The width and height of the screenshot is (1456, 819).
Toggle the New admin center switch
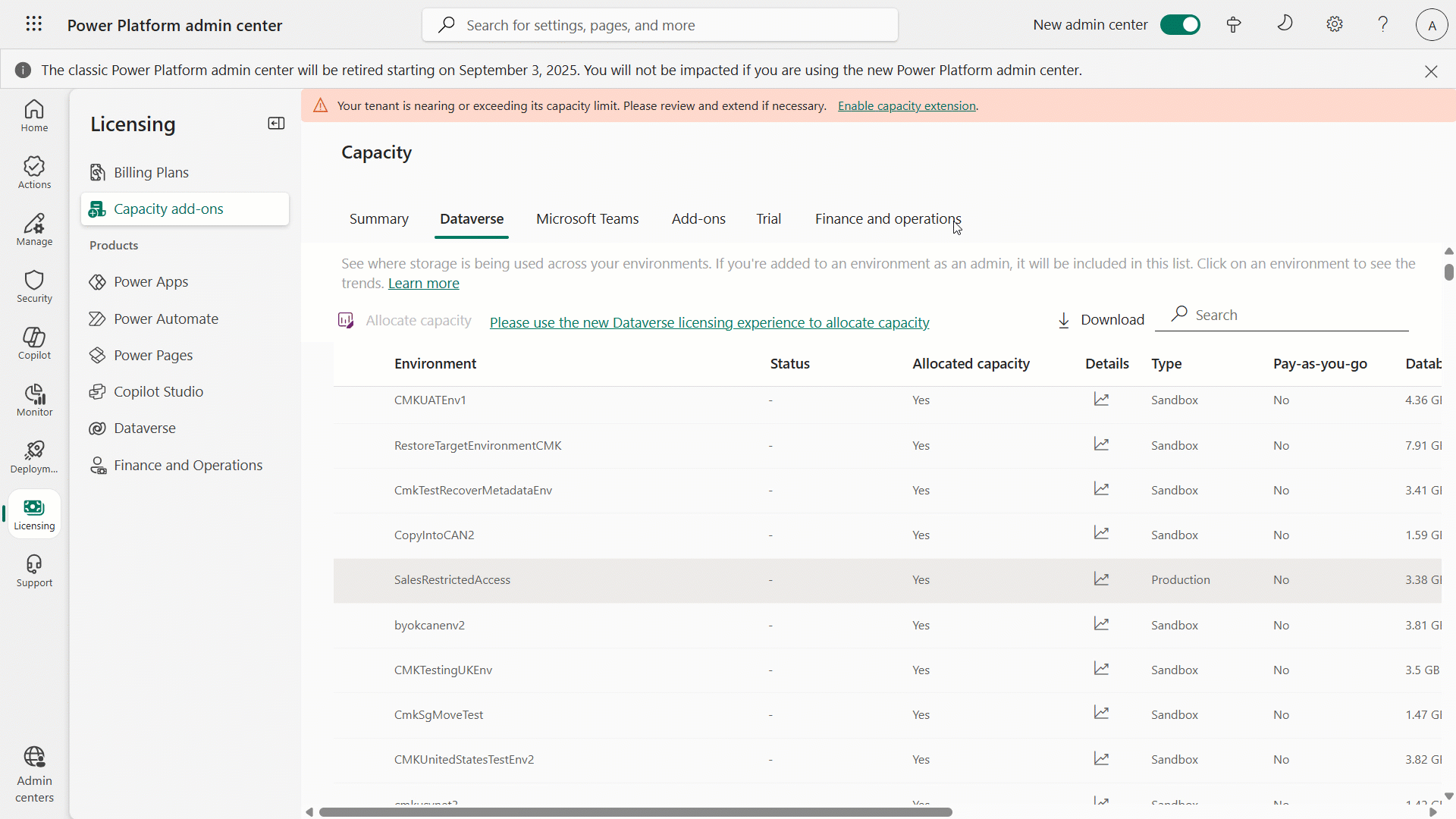(x=1180, y=25)
